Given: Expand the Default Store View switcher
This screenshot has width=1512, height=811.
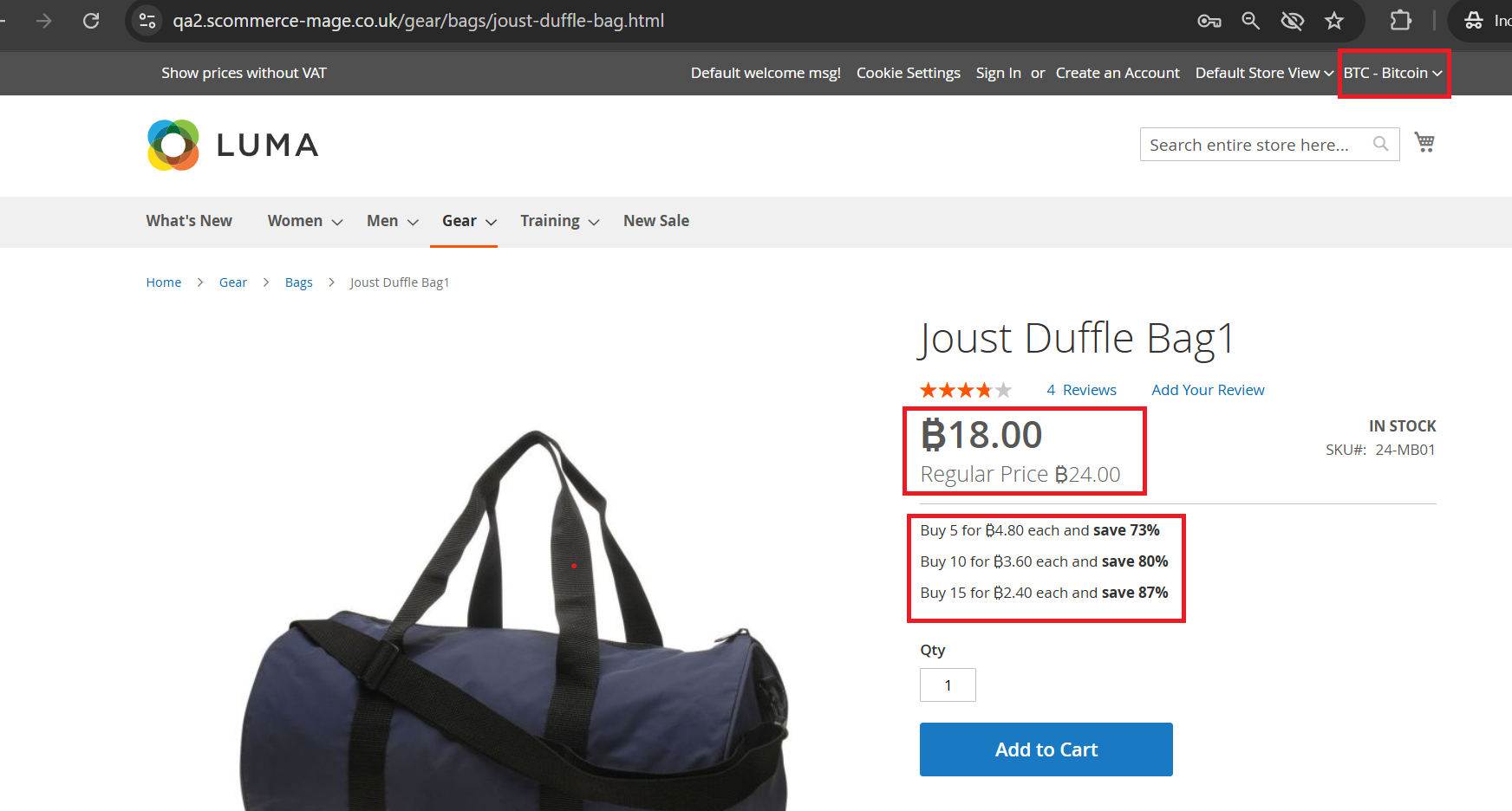Looking at the screenshot, I should tap(1263, 73).
